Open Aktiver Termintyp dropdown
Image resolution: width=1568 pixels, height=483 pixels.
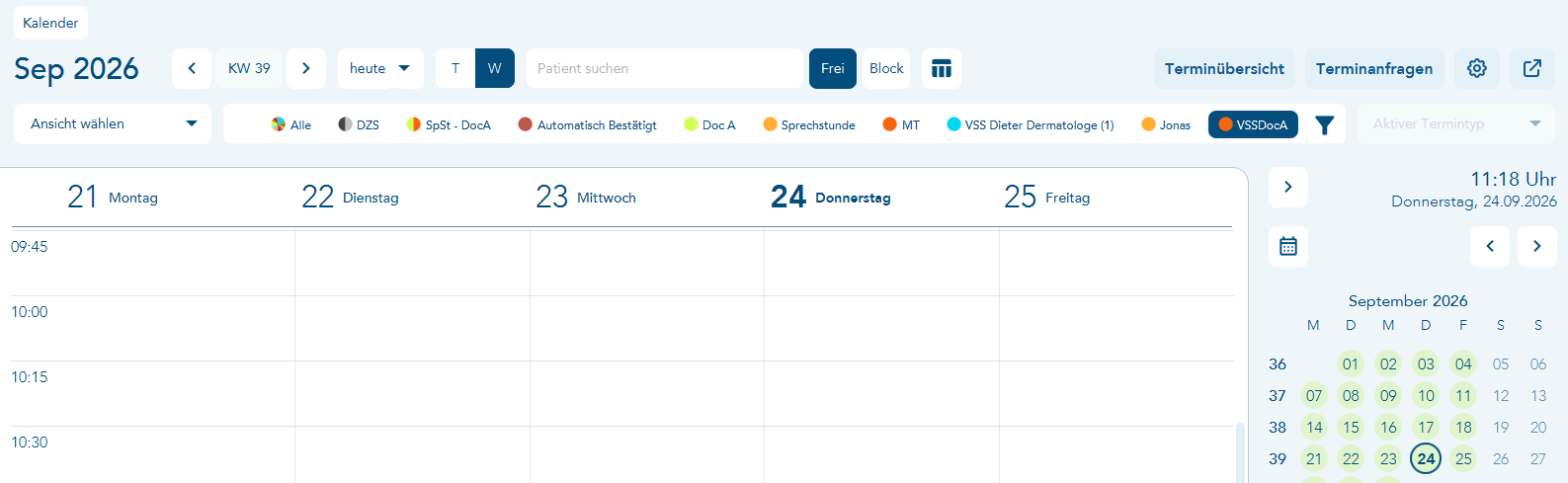point(1457,123)
